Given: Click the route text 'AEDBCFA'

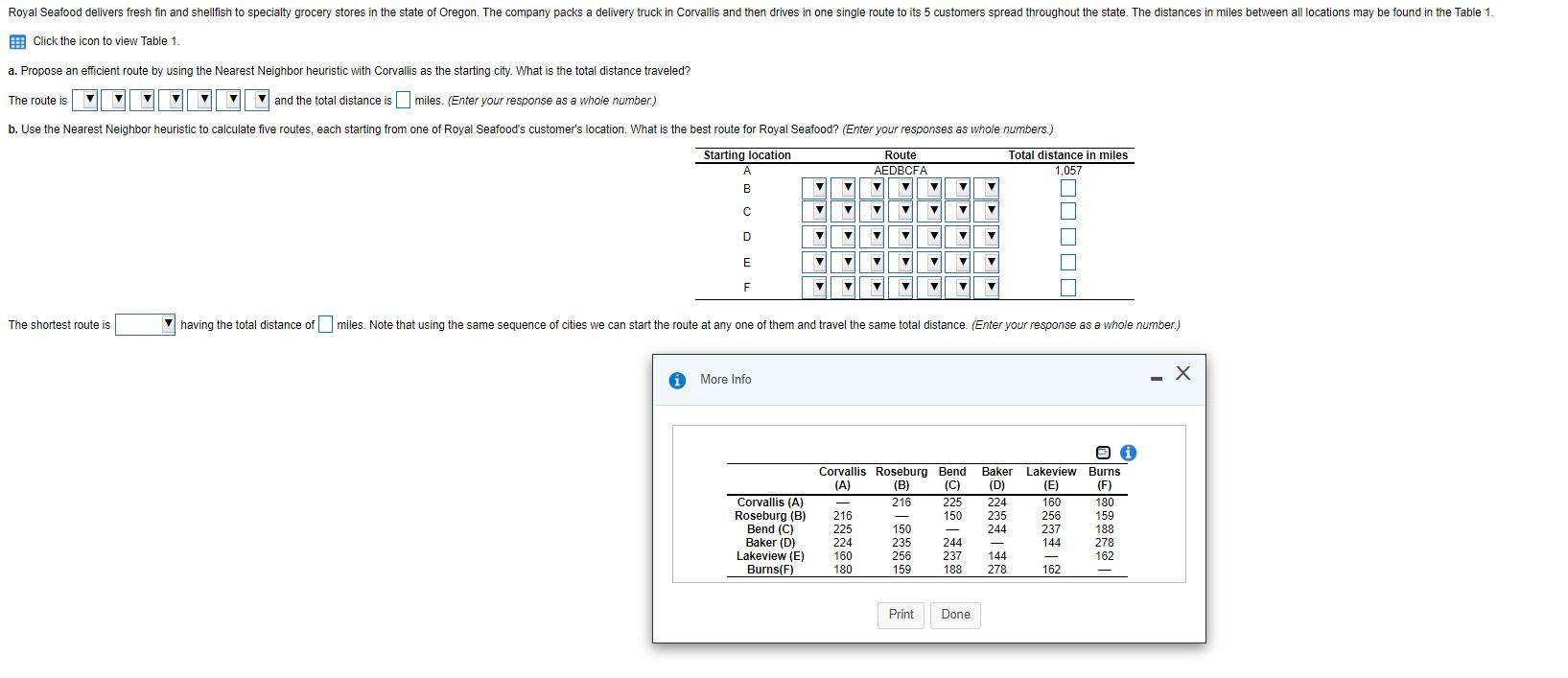Looking at the screenshot, I should (x=901, y=171).
